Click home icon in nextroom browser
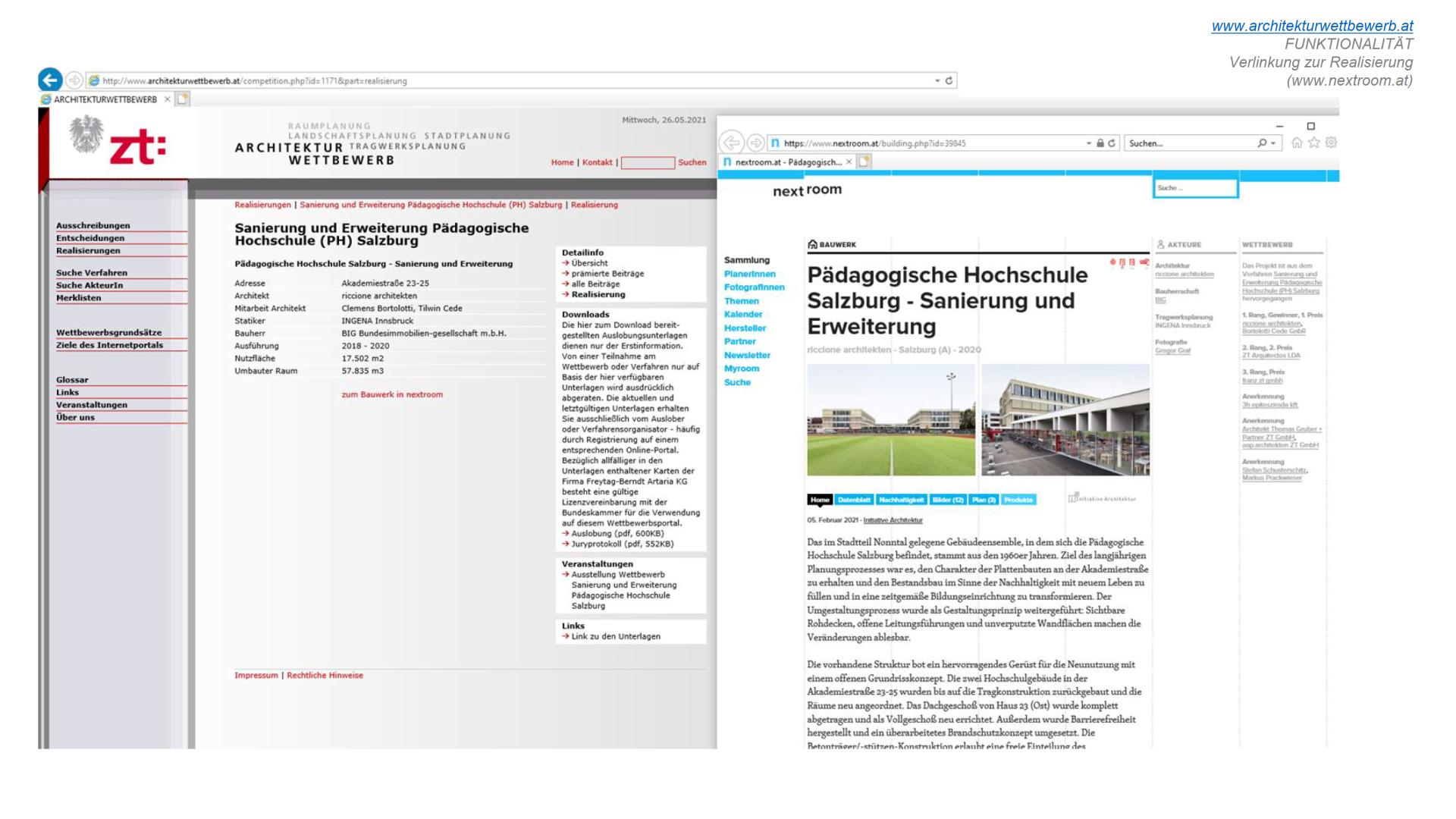Image resolution: width=1456 pixels, height=819 pixels. tap(1297, 143)
